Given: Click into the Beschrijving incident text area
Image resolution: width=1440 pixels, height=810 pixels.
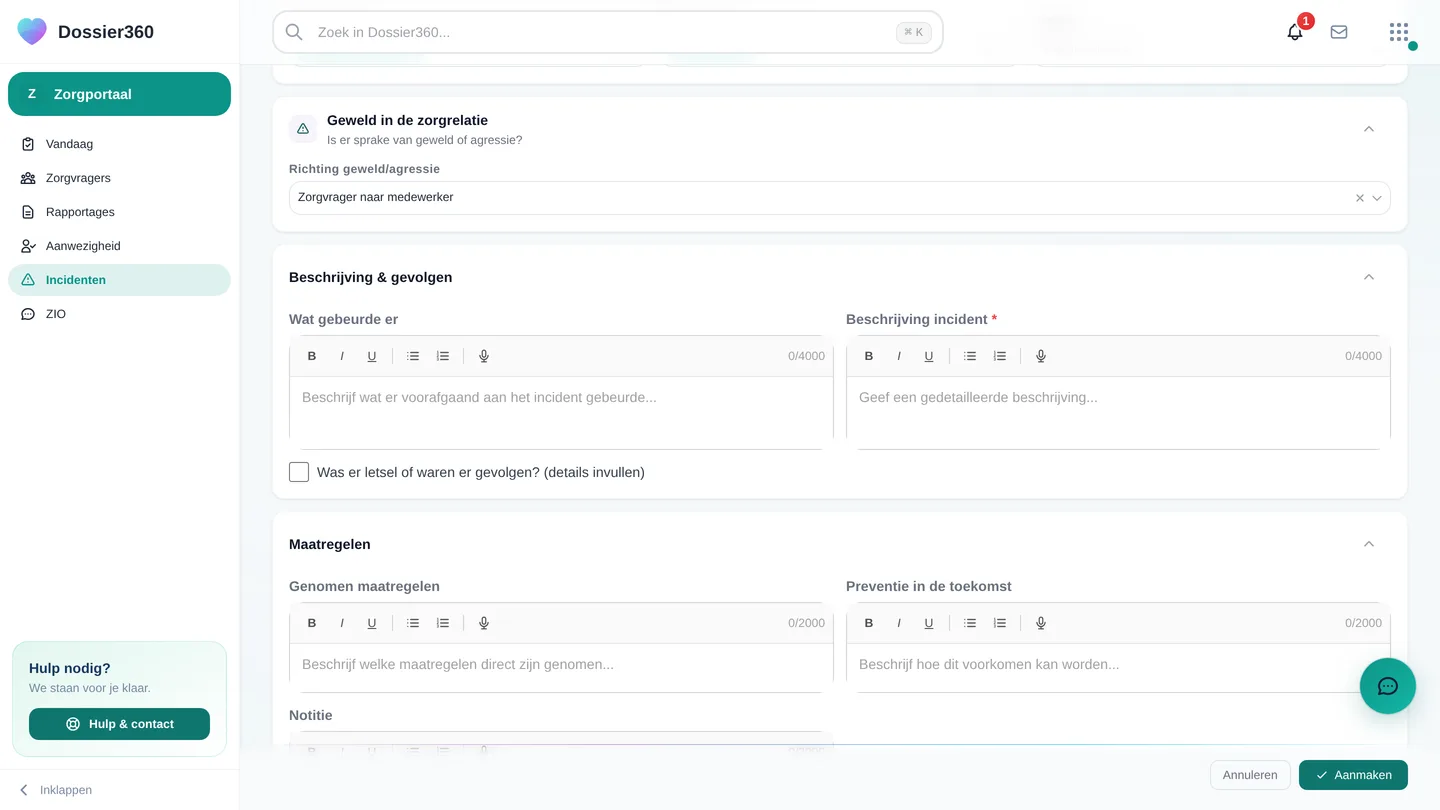Looking at the screenshot, I should point(1118,412).
